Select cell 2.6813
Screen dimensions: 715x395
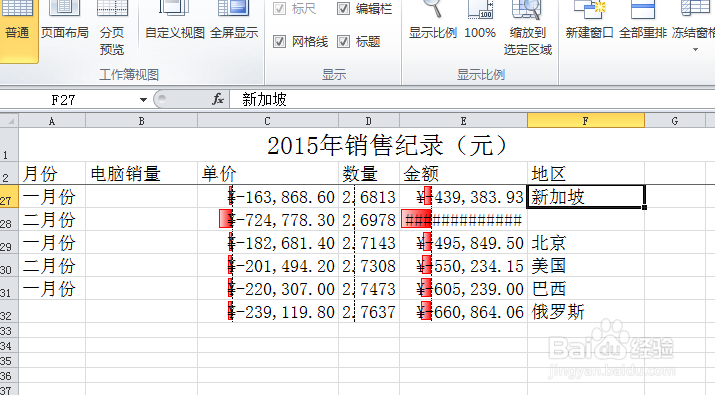(369, 197)
